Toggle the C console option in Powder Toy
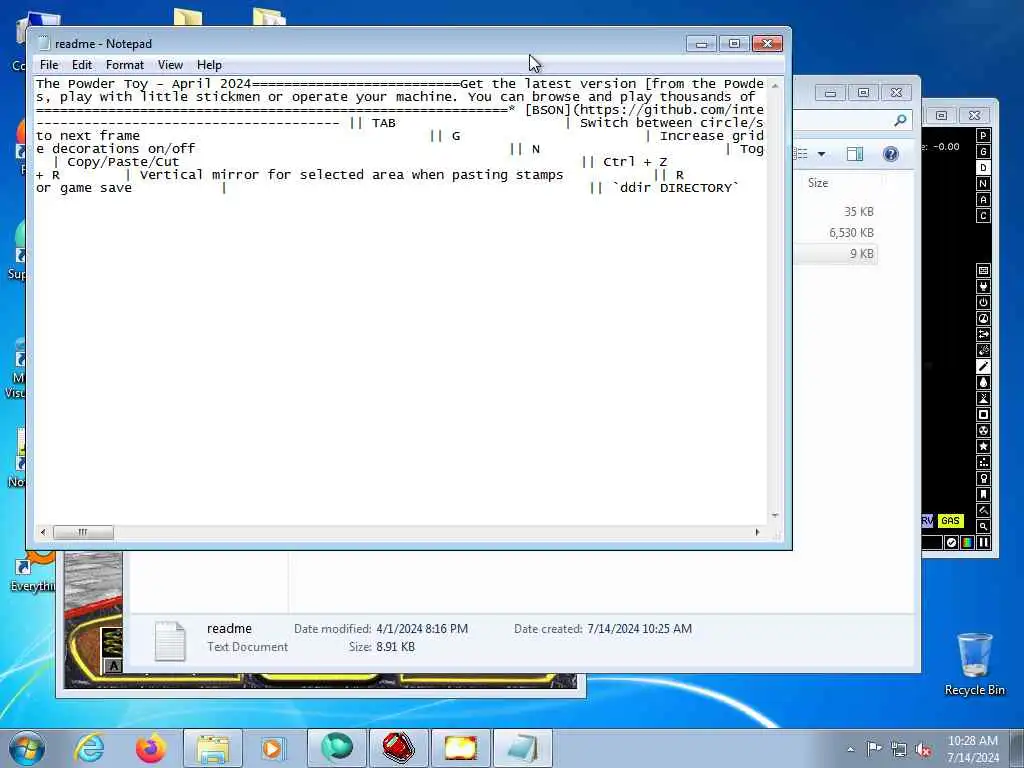Image resolution: width=1024 pixels, height=768 pixels. point(983,216)
